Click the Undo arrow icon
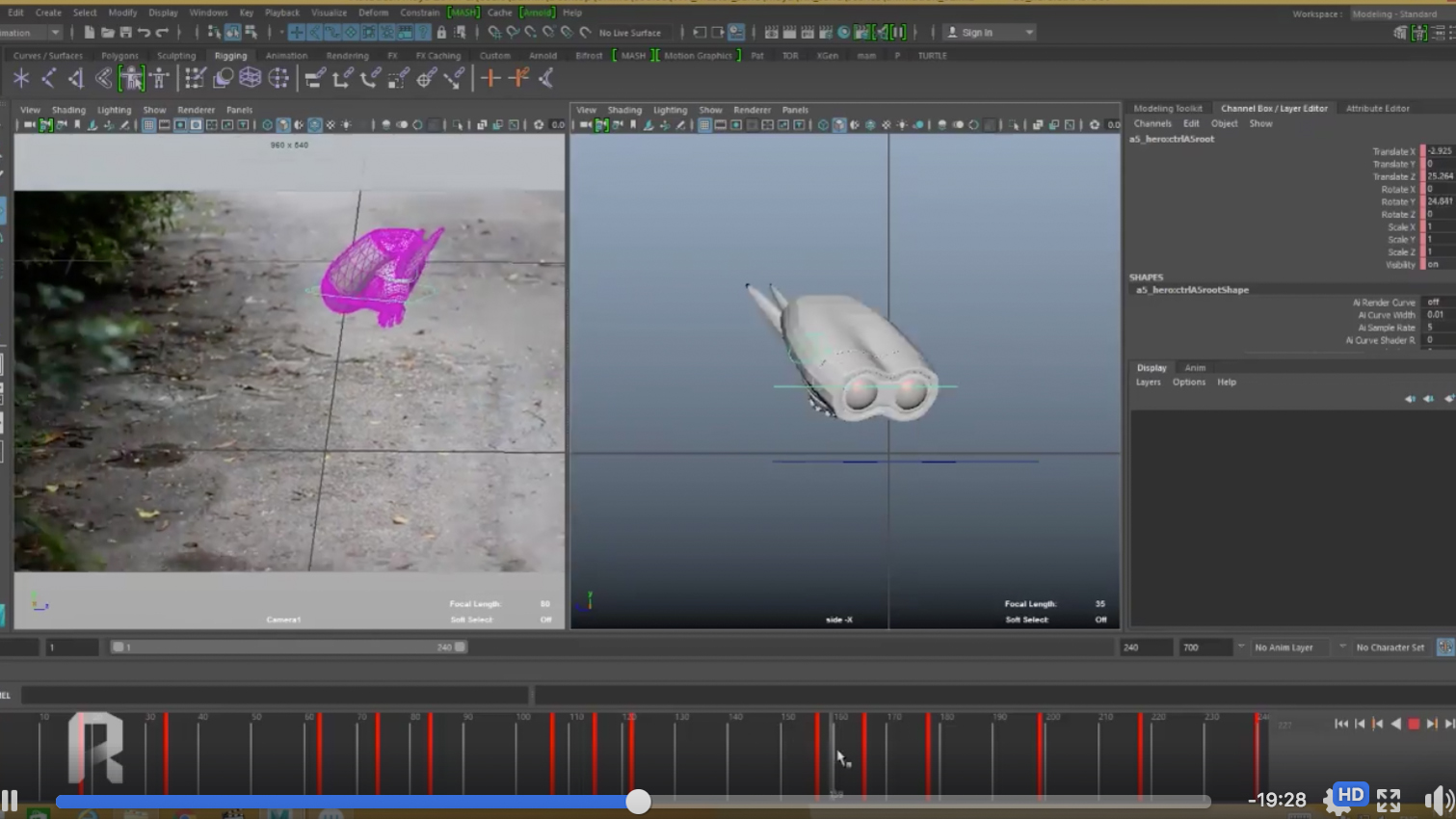Viewport: 1456px width, 819px height. (x=144, y=33)
